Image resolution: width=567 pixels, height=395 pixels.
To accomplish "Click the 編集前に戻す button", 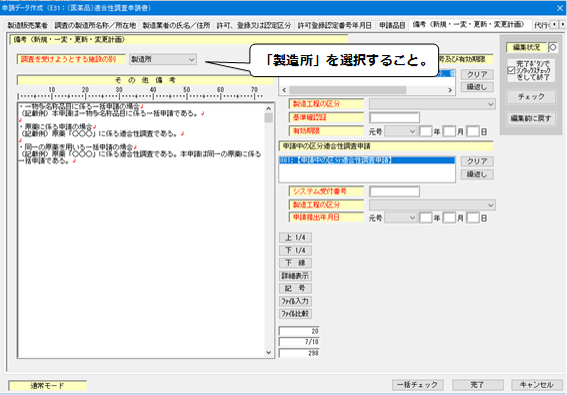I will coord(531,118).
